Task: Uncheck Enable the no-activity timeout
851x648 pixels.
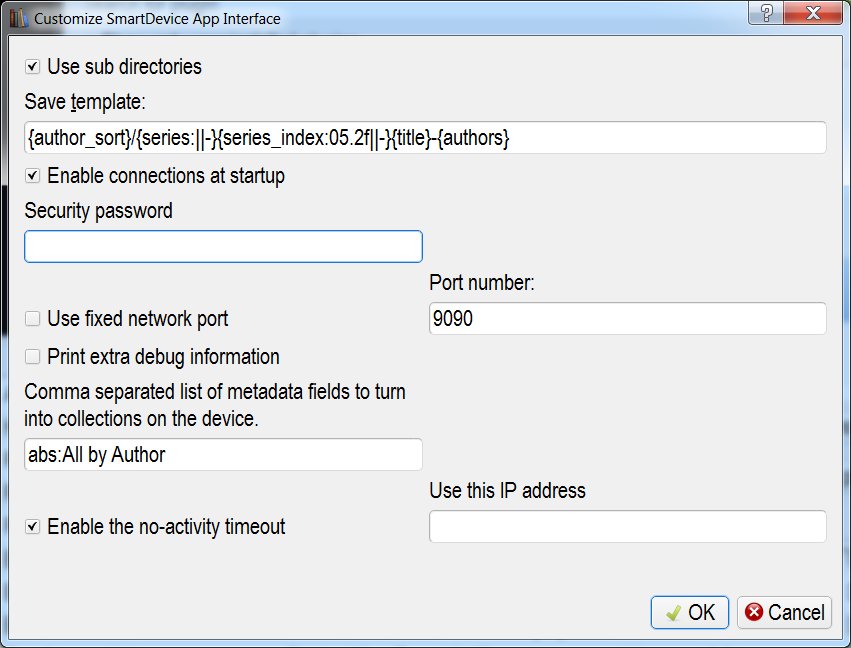Action: coord(33,526)
